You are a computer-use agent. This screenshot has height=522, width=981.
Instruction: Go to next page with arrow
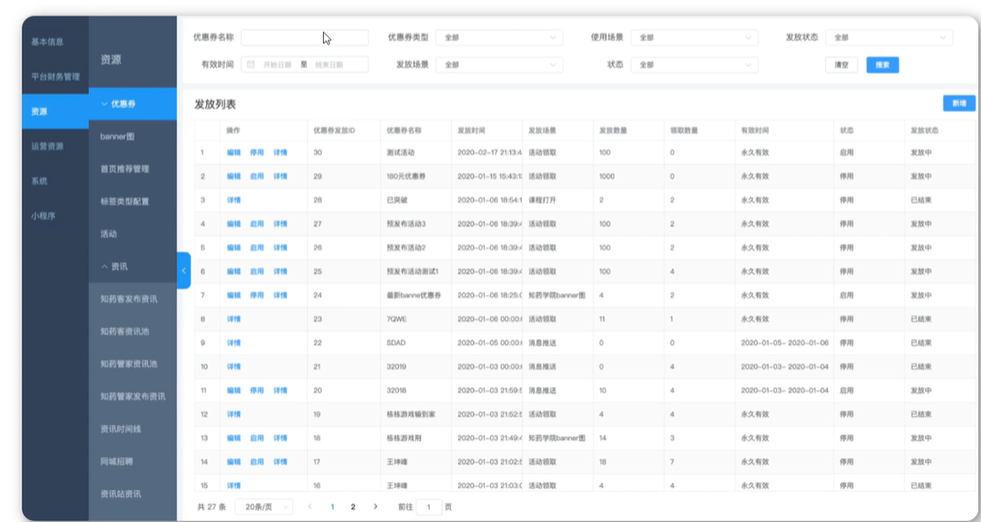pyautogui.click(x=375, y=506)
